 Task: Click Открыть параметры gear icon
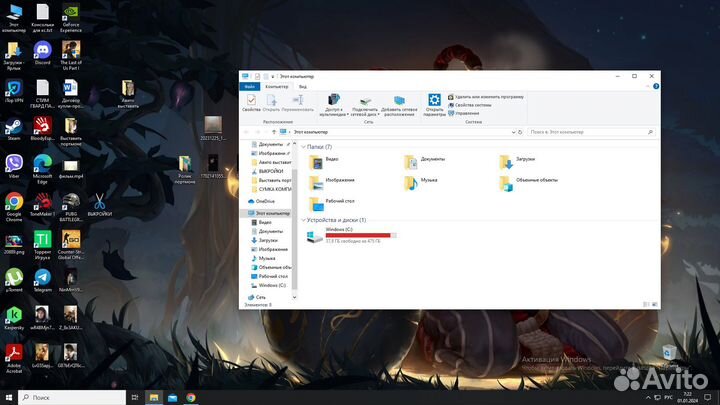(x=434, y=105)
